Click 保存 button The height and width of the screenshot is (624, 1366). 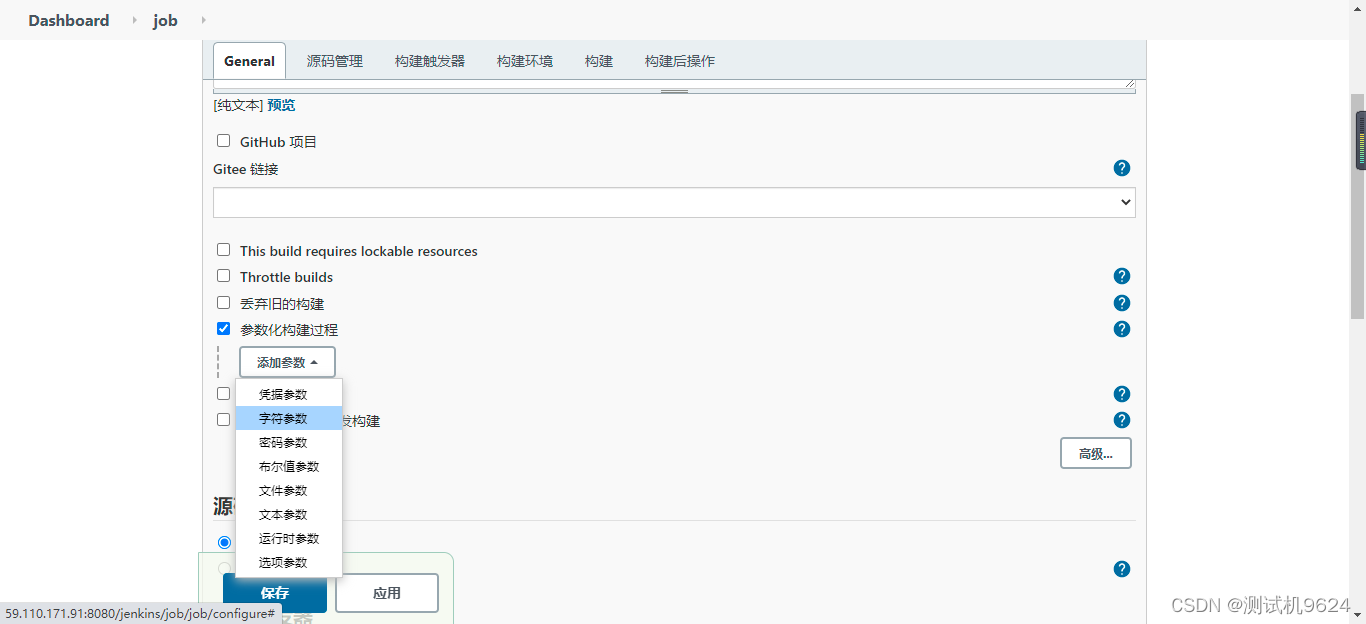[275, 593]
